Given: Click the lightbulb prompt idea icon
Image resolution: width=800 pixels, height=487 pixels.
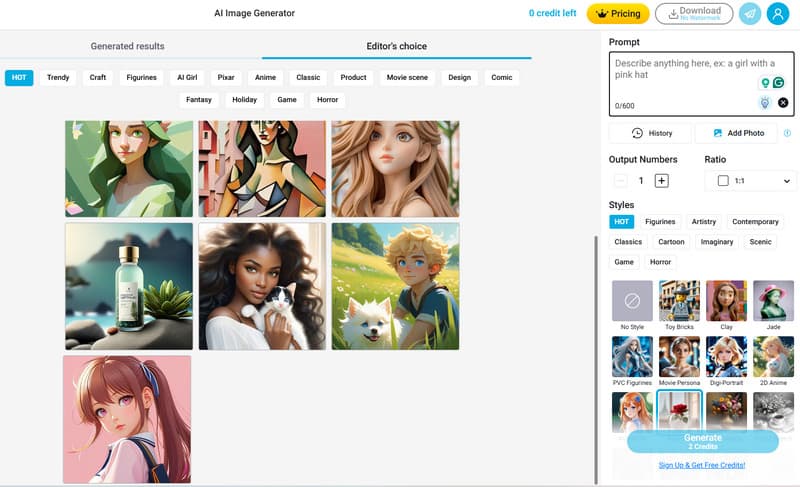Looking at the screenshot, I should click(765, 103).
